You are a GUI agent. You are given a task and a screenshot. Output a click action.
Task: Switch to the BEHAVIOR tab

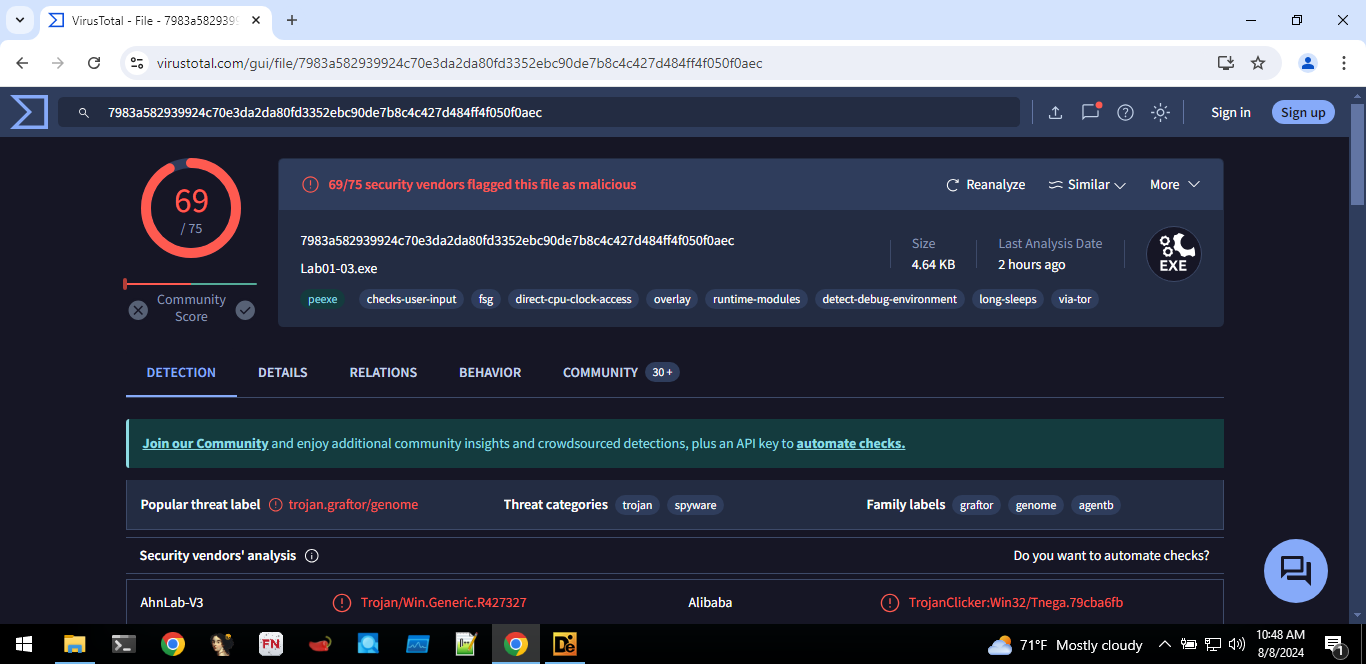490,372
